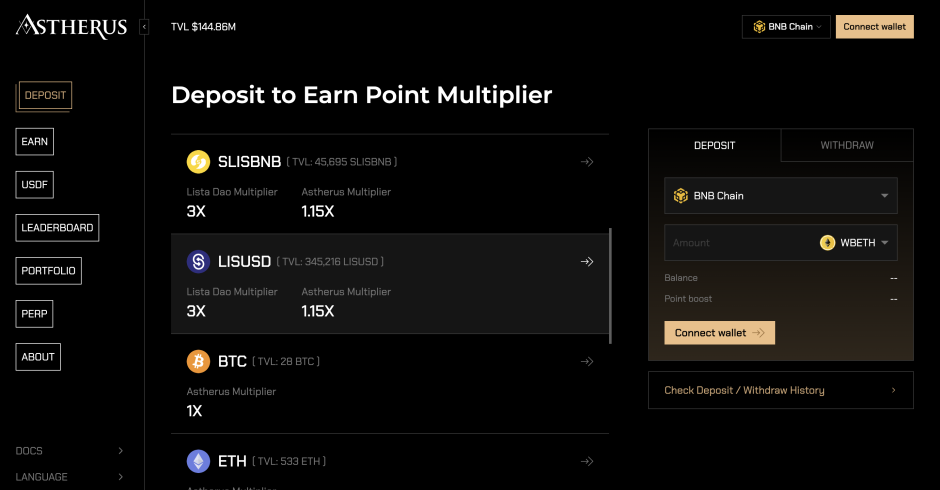Click the orange BTC coin icon
Screen dimensions: 940x490
click(x=198, y=362)
